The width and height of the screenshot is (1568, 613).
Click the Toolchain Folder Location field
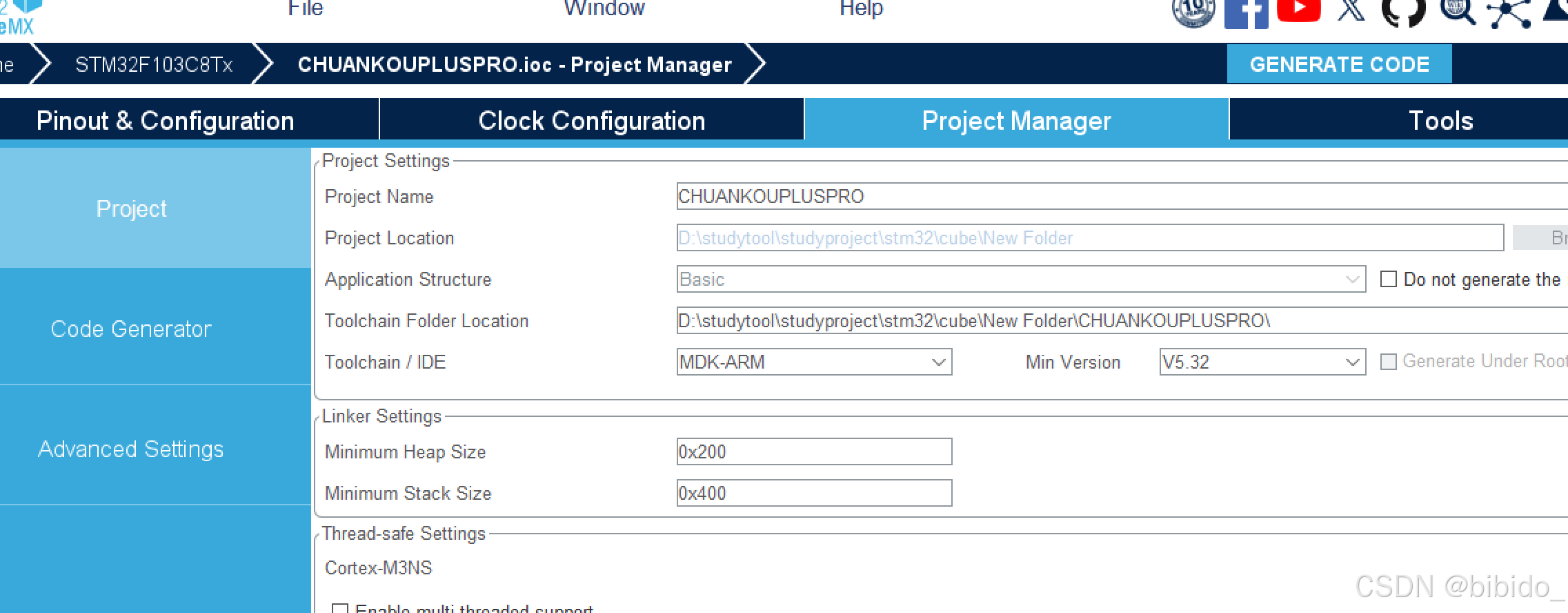tap(1122, 320)
